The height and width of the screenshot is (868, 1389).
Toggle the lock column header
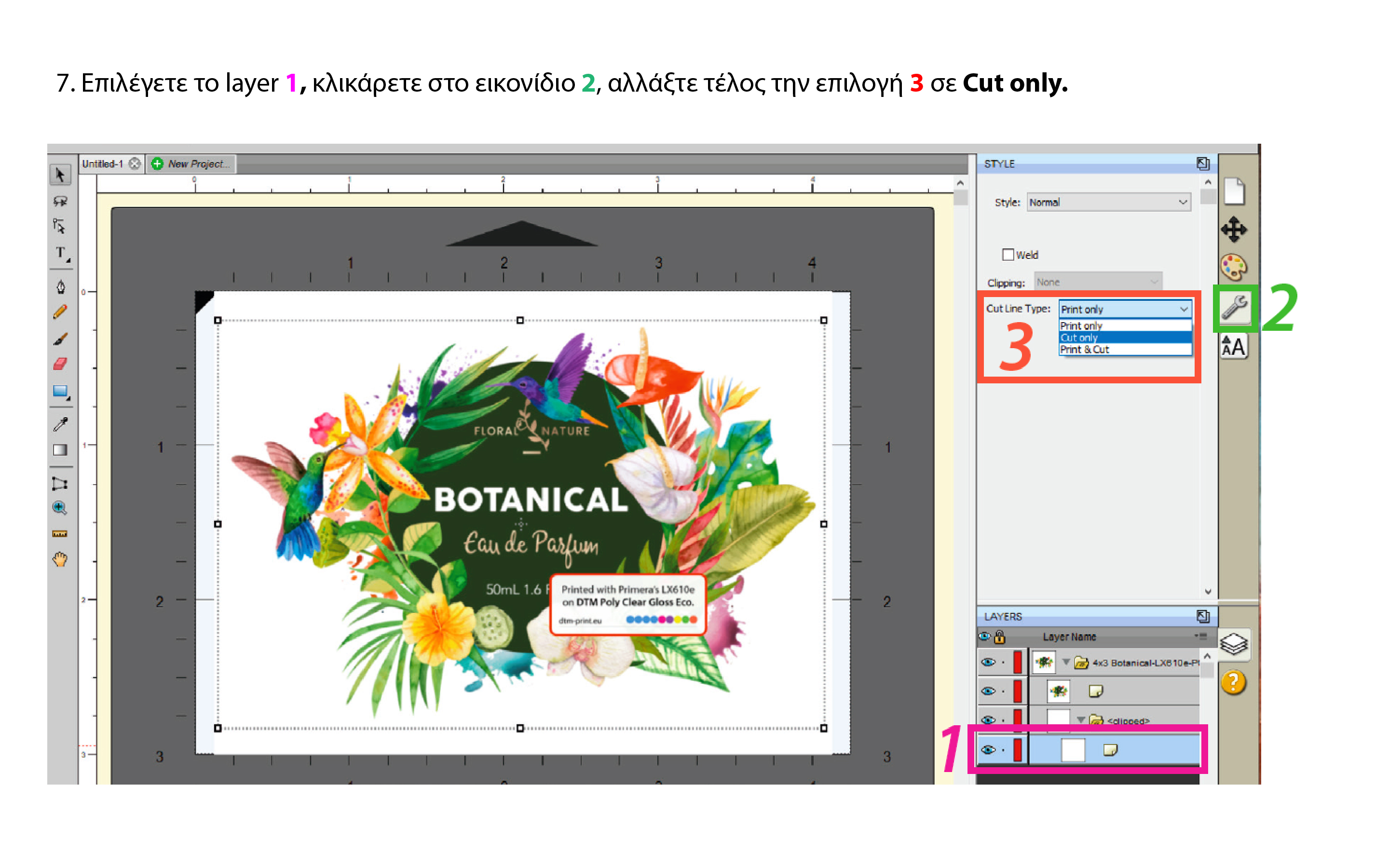point(1000,637)
